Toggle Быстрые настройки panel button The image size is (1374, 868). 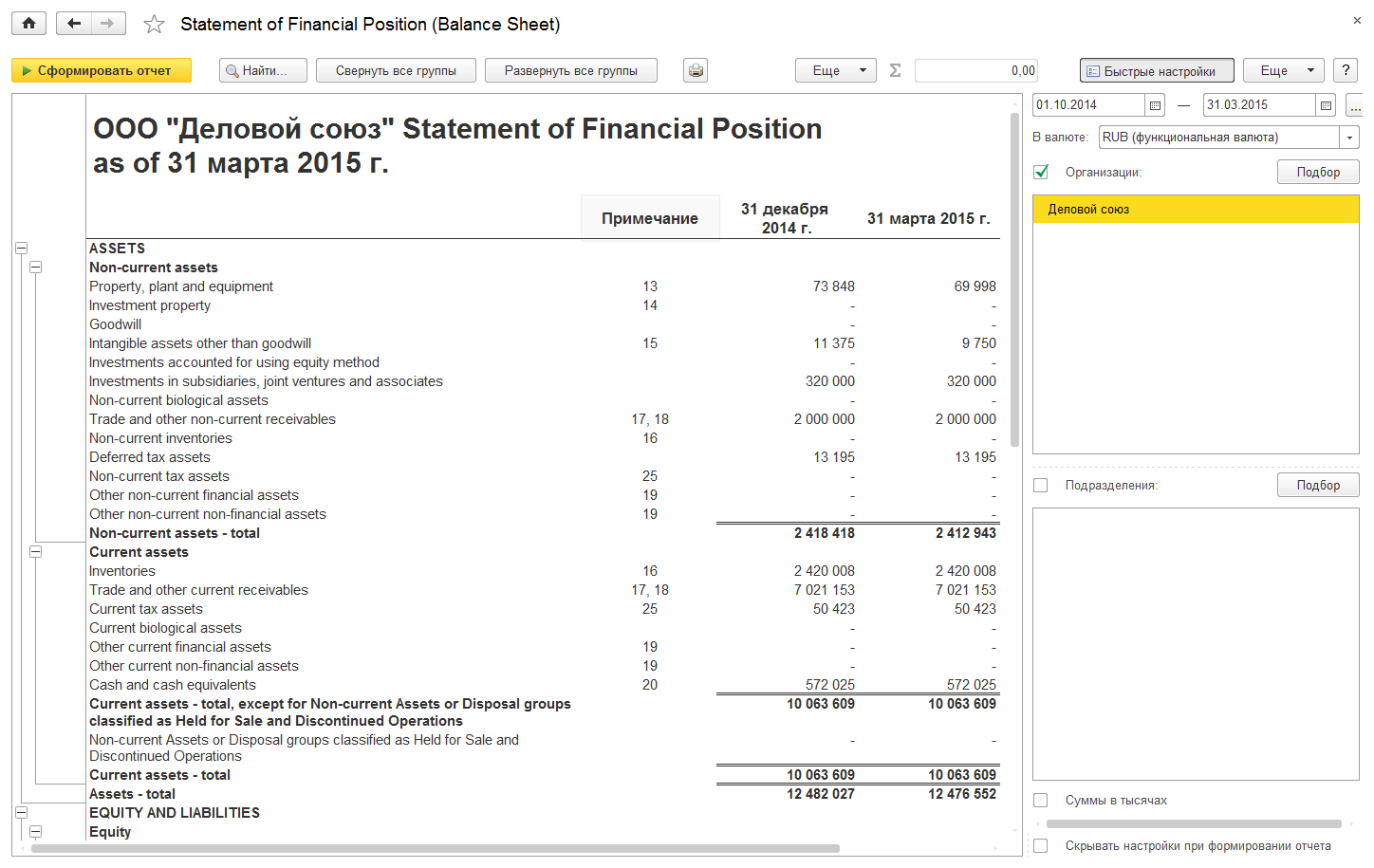click(x=1157, y=70)
